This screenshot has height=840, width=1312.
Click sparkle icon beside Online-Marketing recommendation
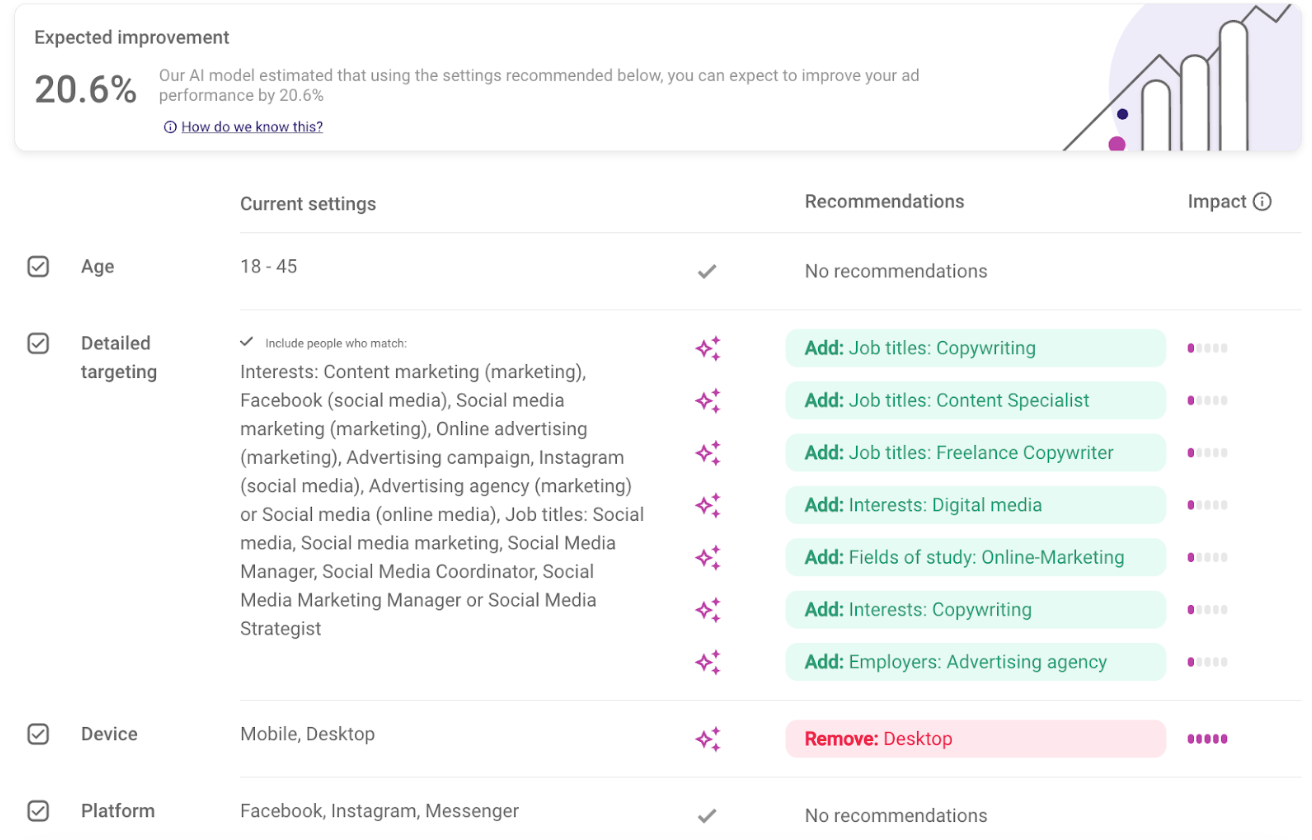coord(708,558)
